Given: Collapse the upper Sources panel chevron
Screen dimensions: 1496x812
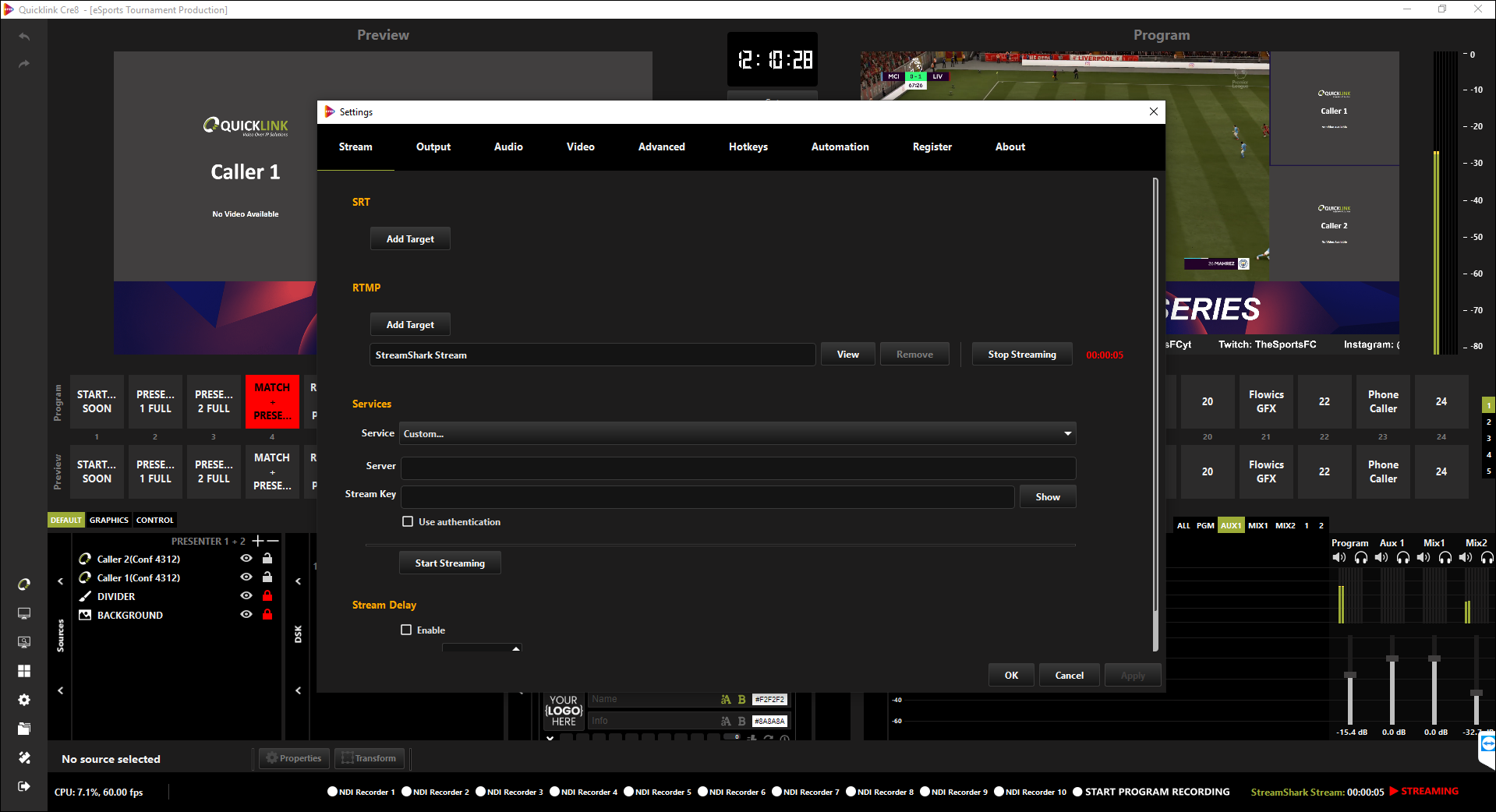Looking at the screenshot, I should 61,581.
